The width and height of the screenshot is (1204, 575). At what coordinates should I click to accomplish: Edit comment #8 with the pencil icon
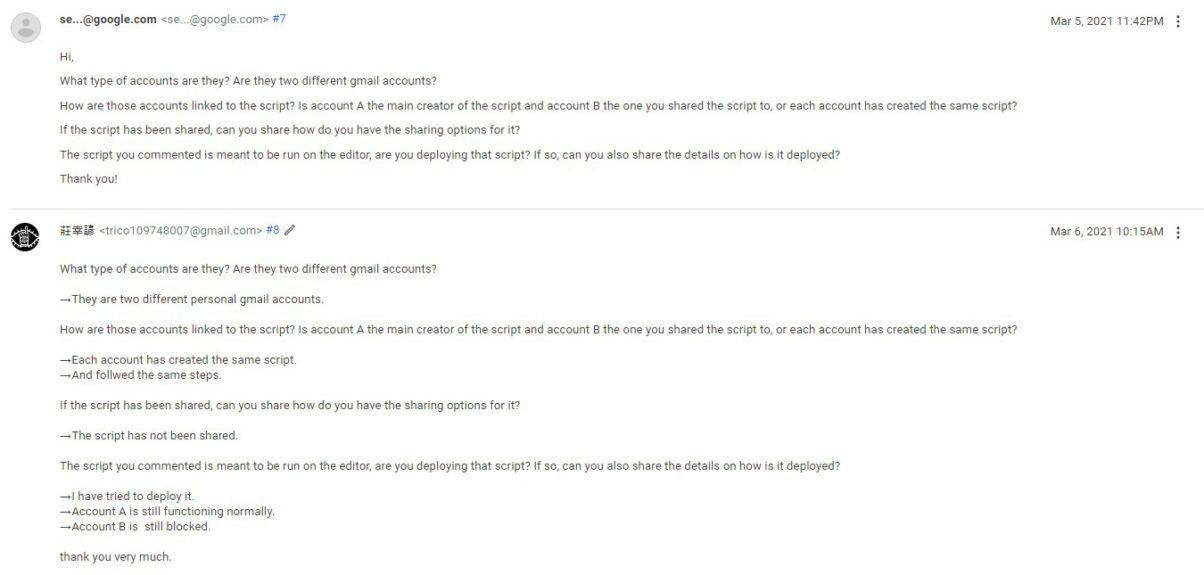[x=290, y=230]
